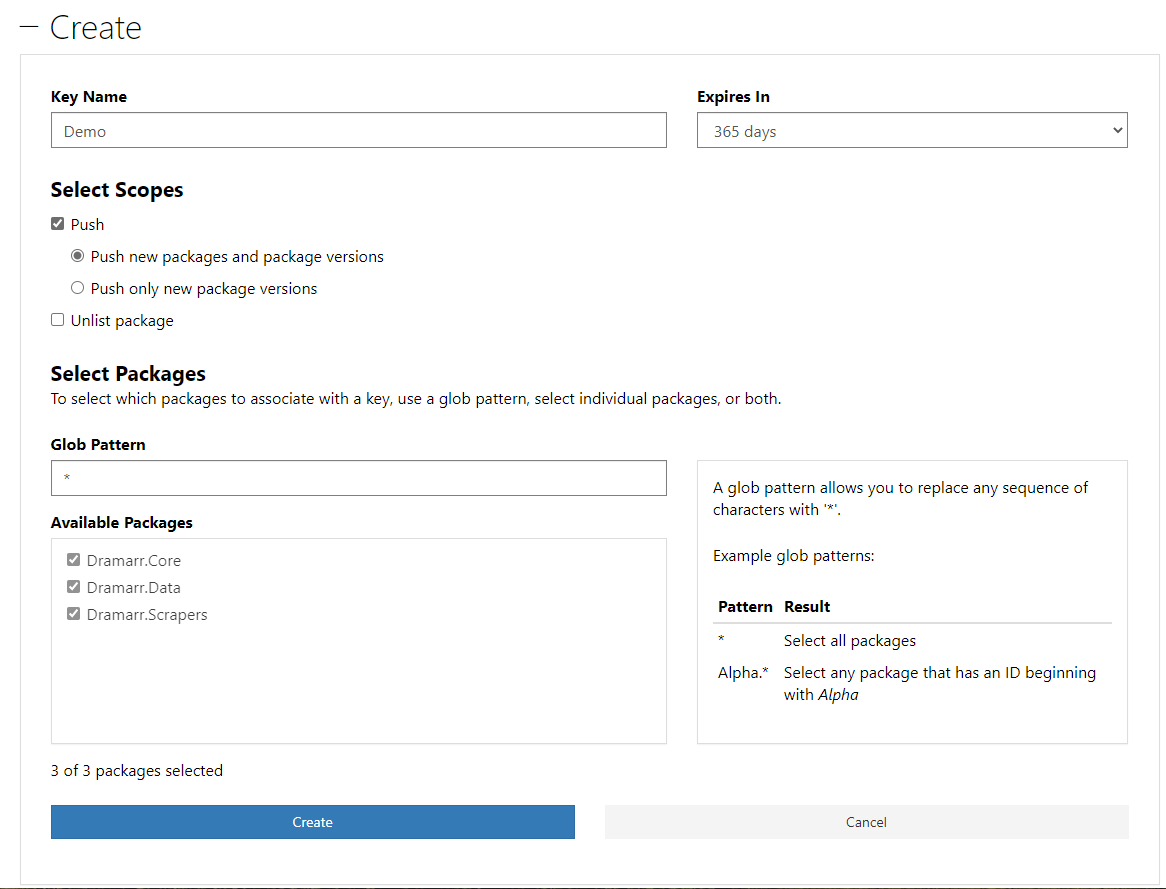Click the Key Name field label
Screen dimensions: 1166x889
[x=89, y=97]
